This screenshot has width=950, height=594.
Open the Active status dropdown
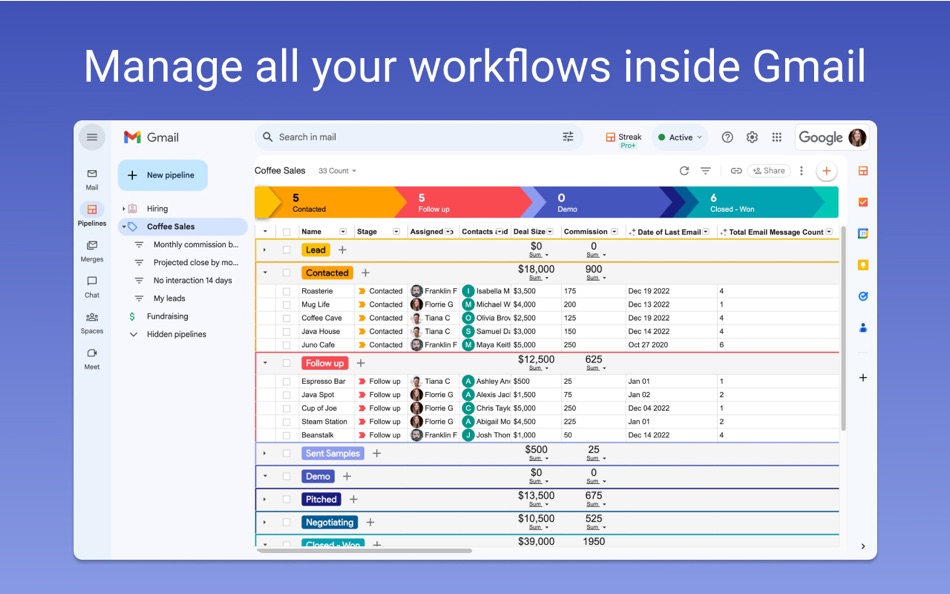(x=680, y=138)
